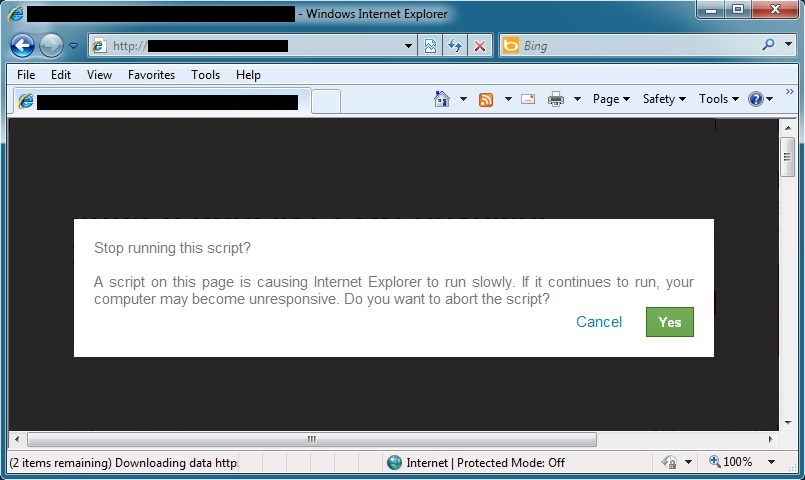The image size is (805, 480).
Task: Open the search provider dropdown arrow
Action: pyautogui.click(x=789, y=44)
